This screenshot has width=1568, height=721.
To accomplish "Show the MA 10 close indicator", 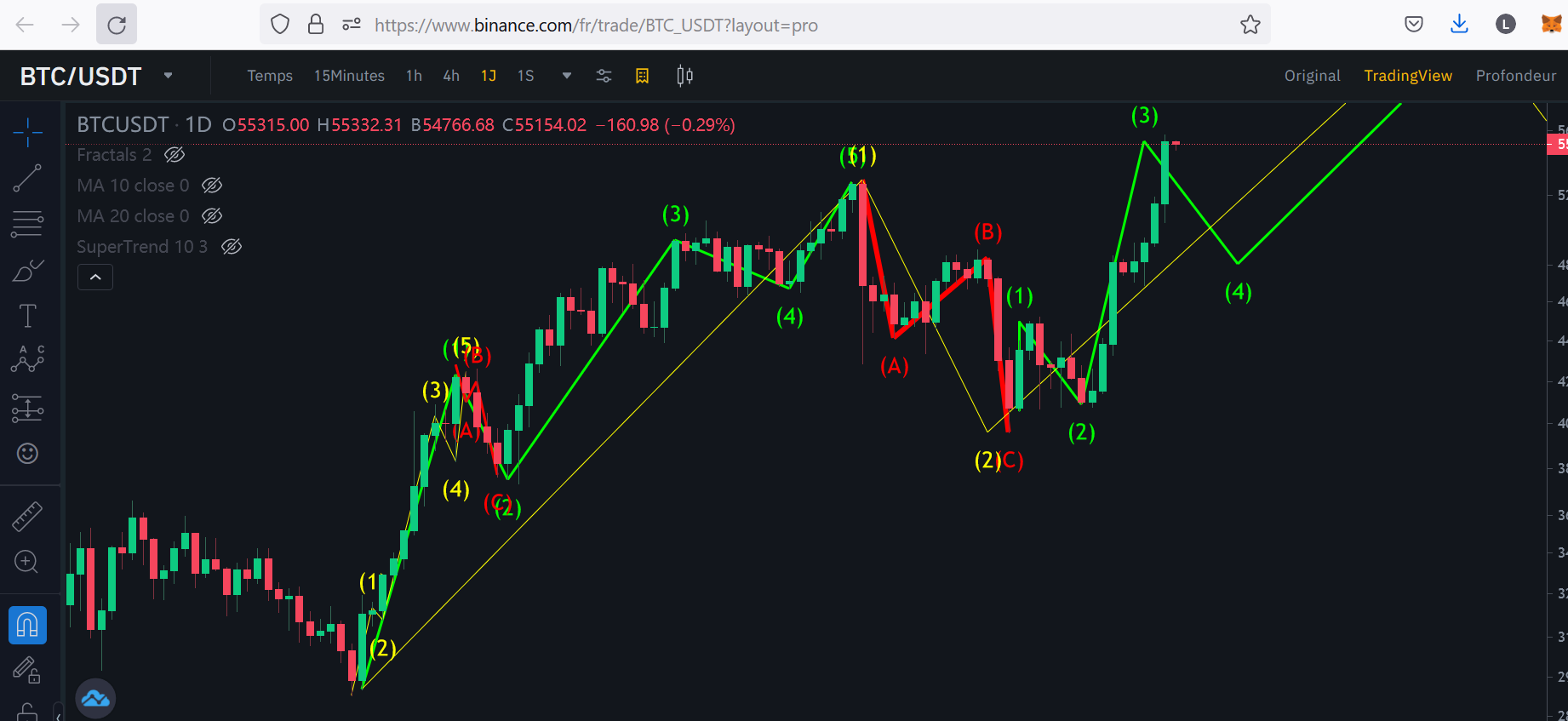I will pos(212,186).
